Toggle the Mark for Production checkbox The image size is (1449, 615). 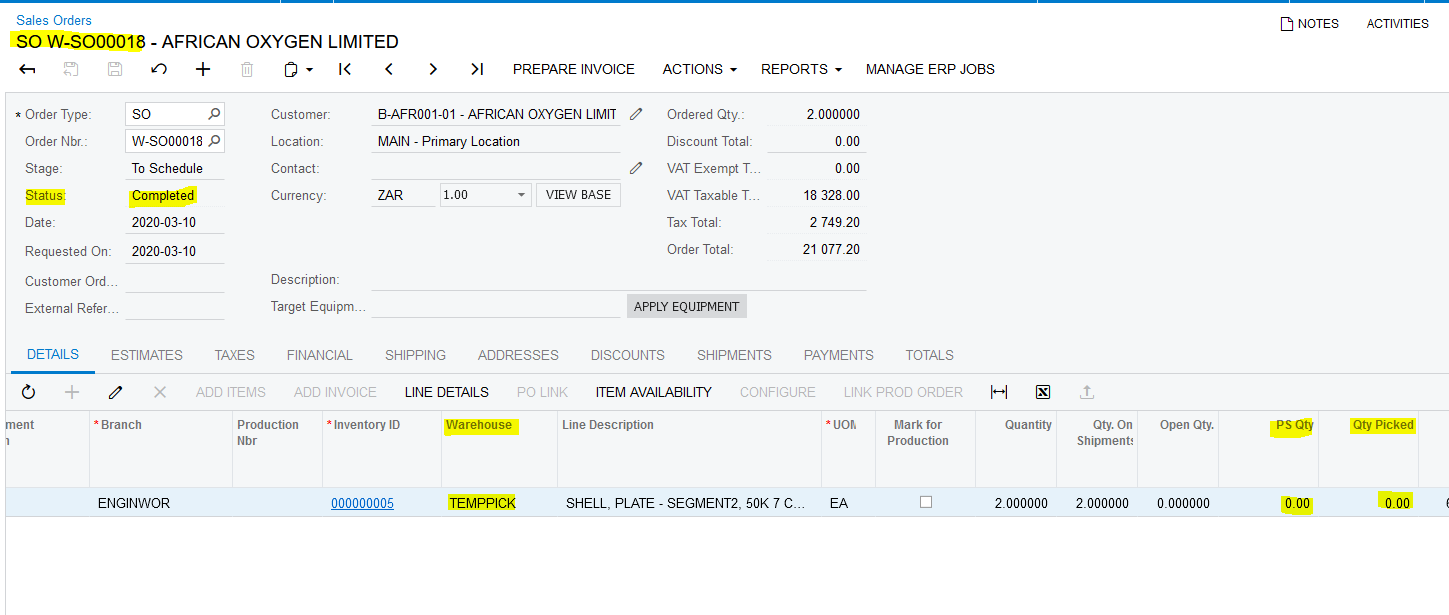pos(926,502)
